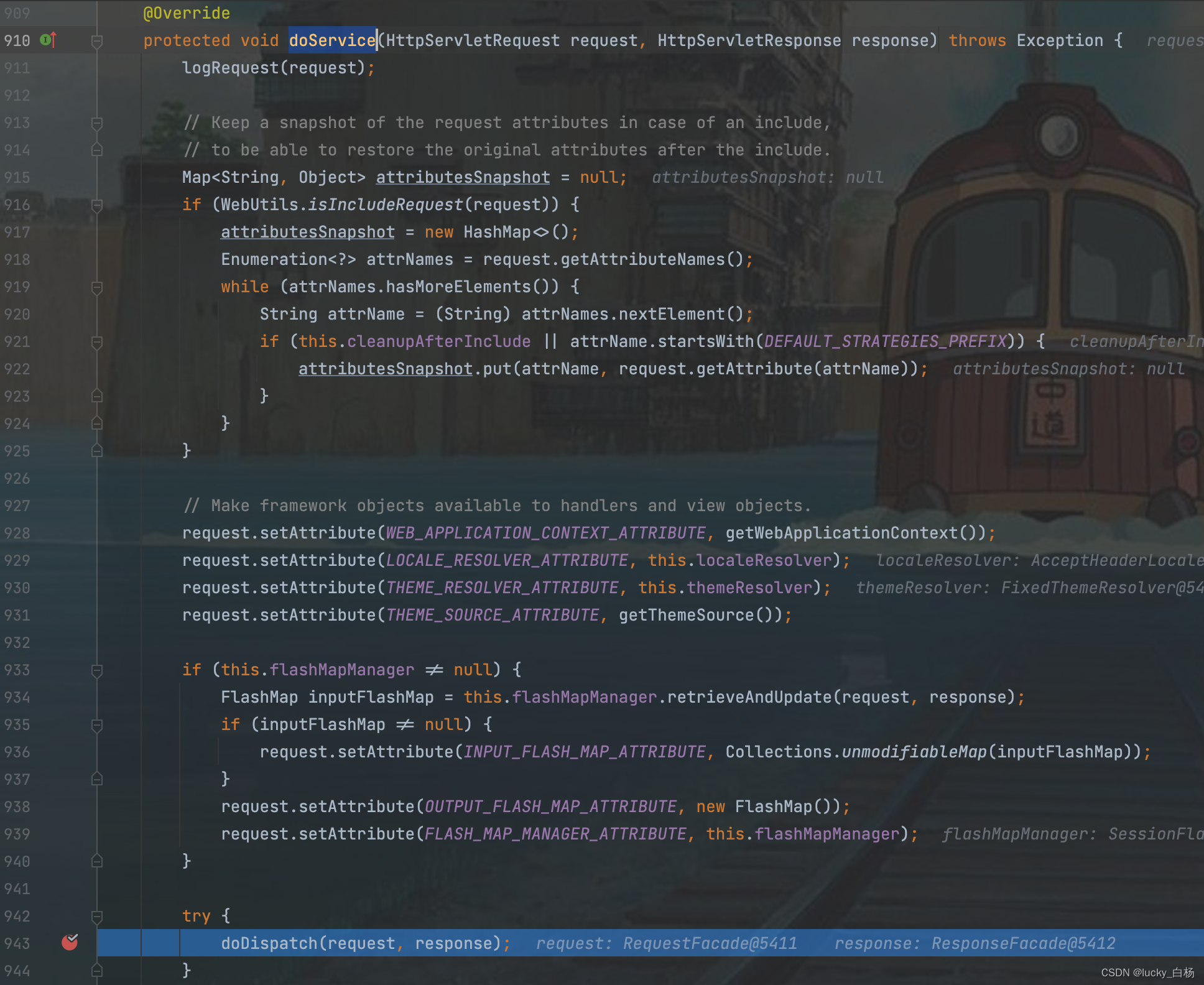
Task: Collapse the doService method fold marker
Action: [96, 40]
